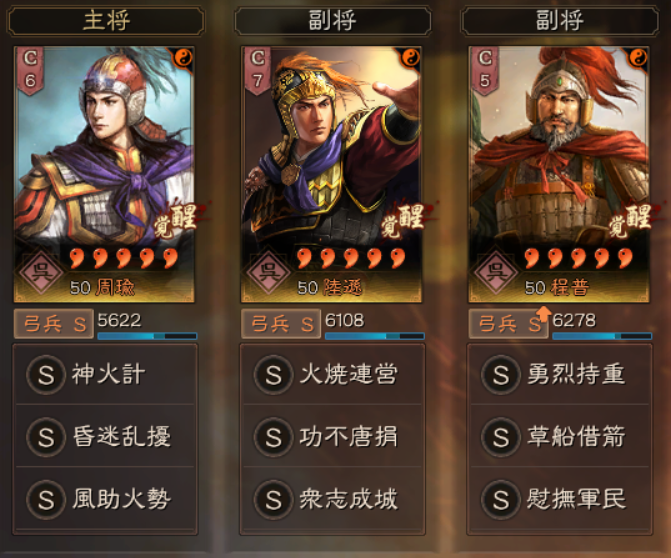This screenshot has height=558, width=671.
Task: Open 程普's general portrait card
Action: 559,174
